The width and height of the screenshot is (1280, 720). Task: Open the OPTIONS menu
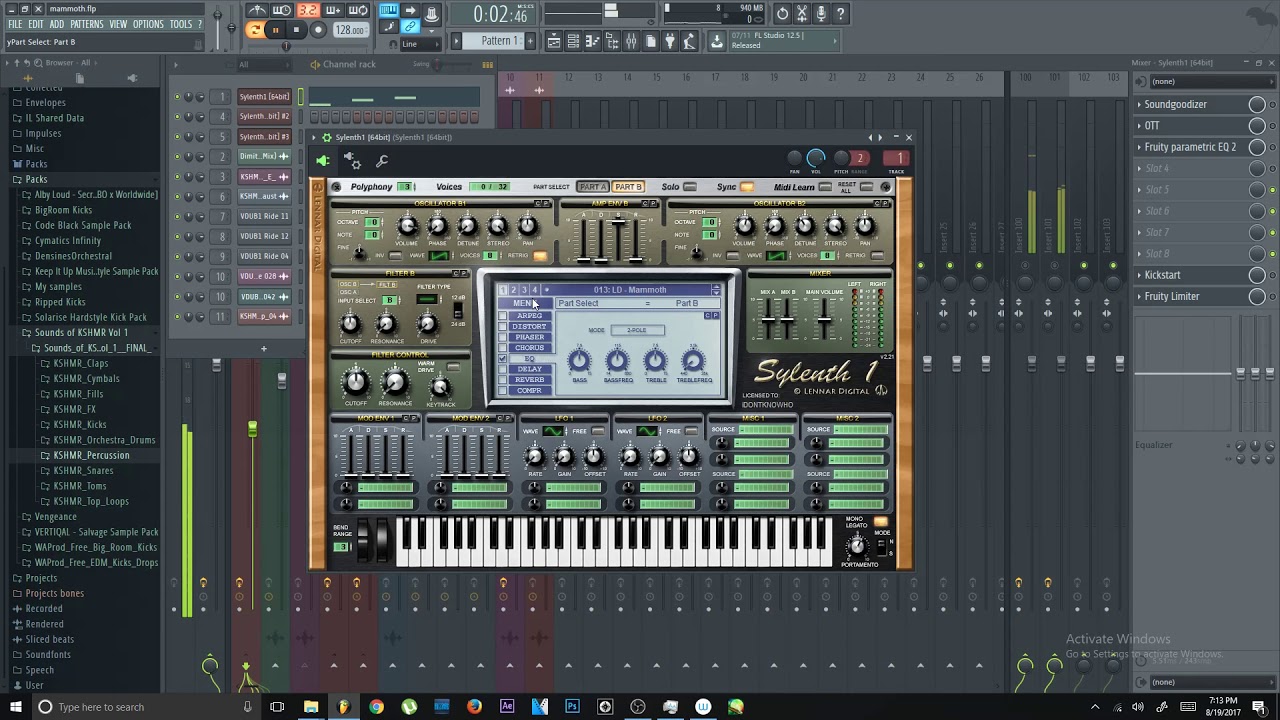point(148,24)
